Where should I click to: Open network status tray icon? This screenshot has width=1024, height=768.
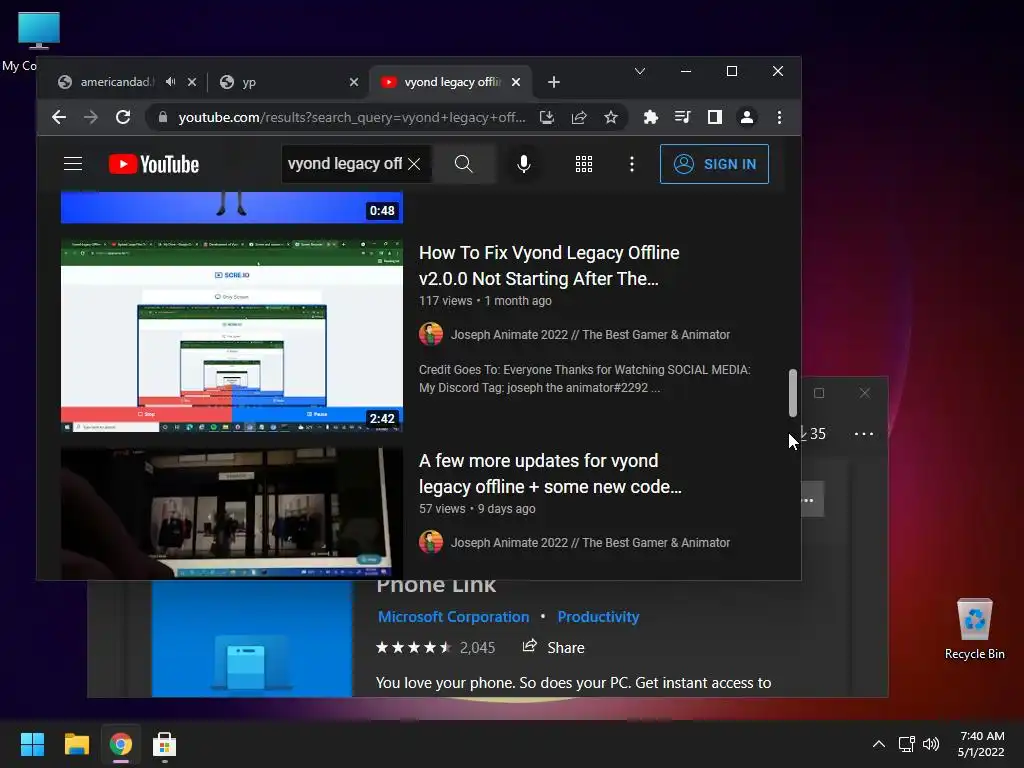tap(906, 744)
